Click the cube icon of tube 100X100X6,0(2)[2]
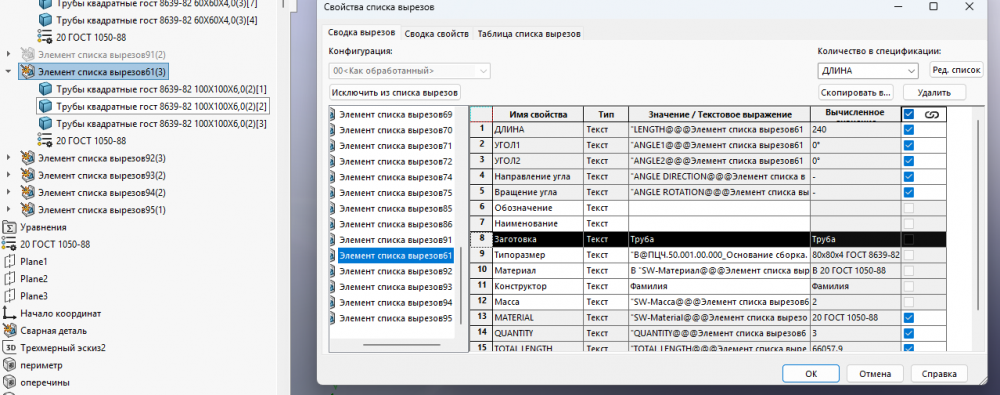 (45, 106)
